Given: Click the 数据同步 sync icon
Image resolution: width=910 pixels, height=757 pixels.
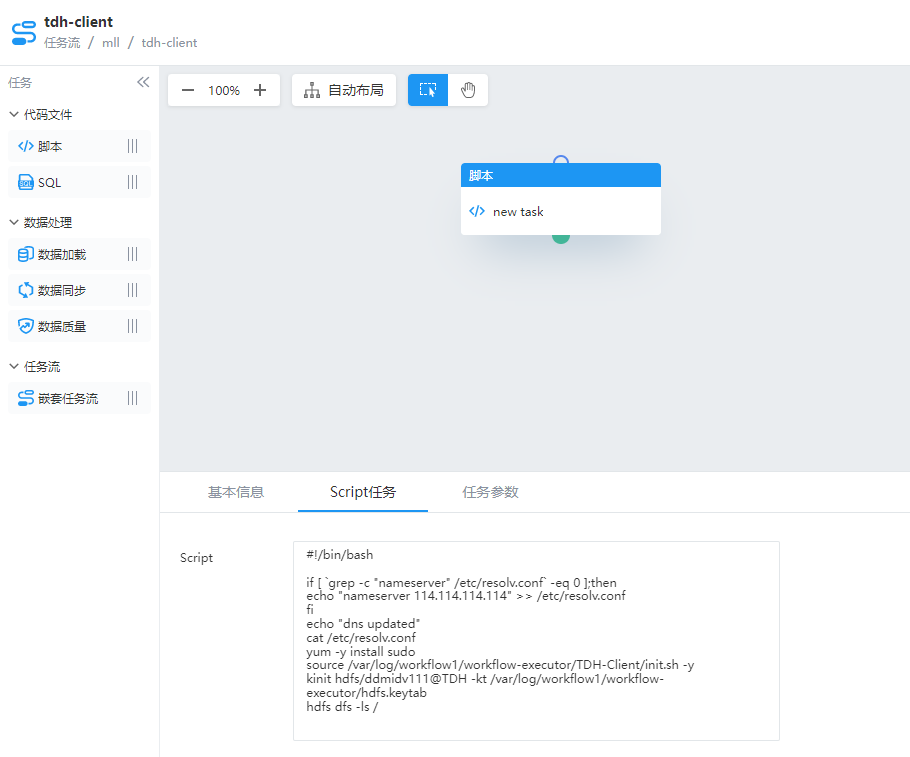Looking at the screenshot, I should click(x=26, y=290).
